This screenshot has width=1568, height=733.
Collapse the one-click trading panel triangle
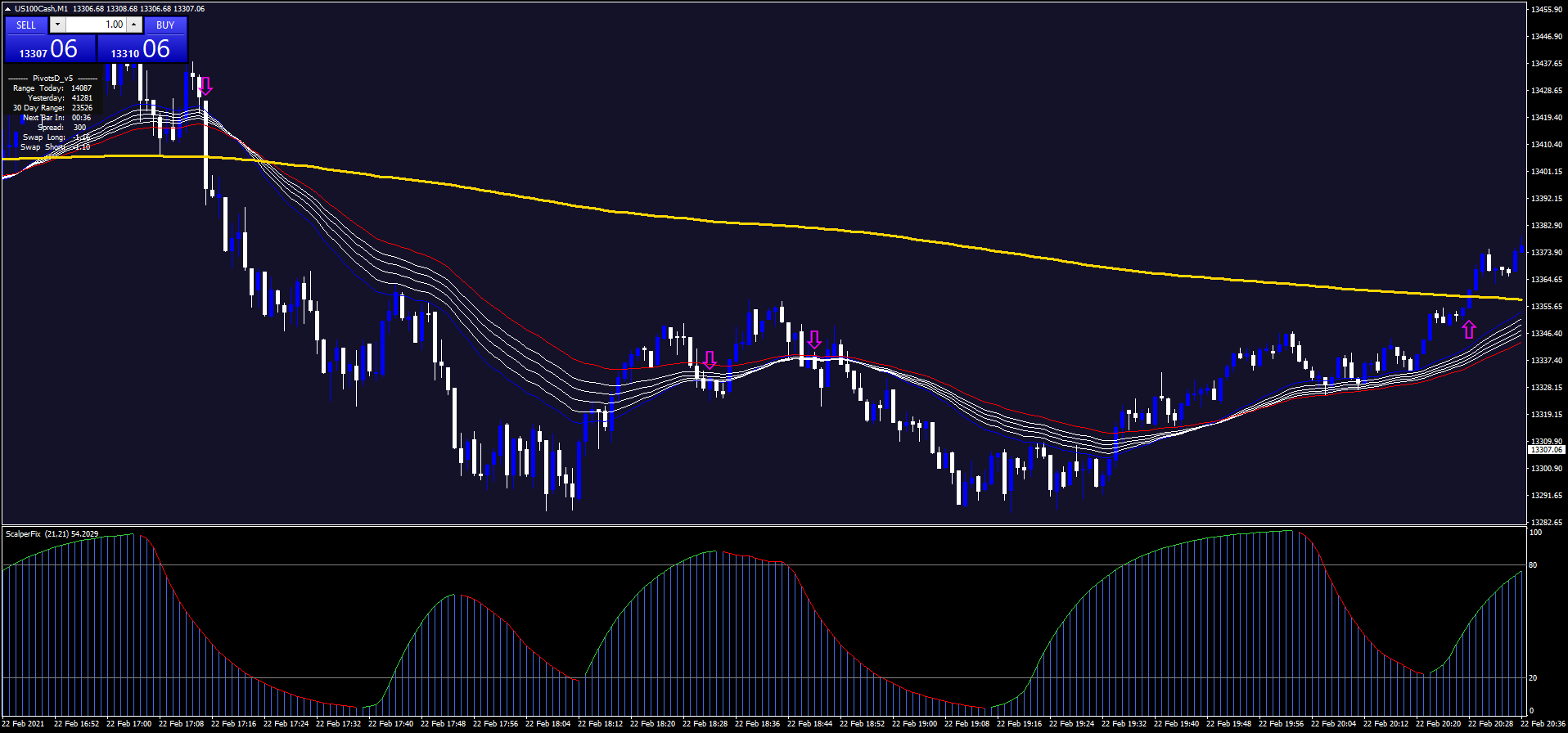pyautogui.click(x=7, y=9)
